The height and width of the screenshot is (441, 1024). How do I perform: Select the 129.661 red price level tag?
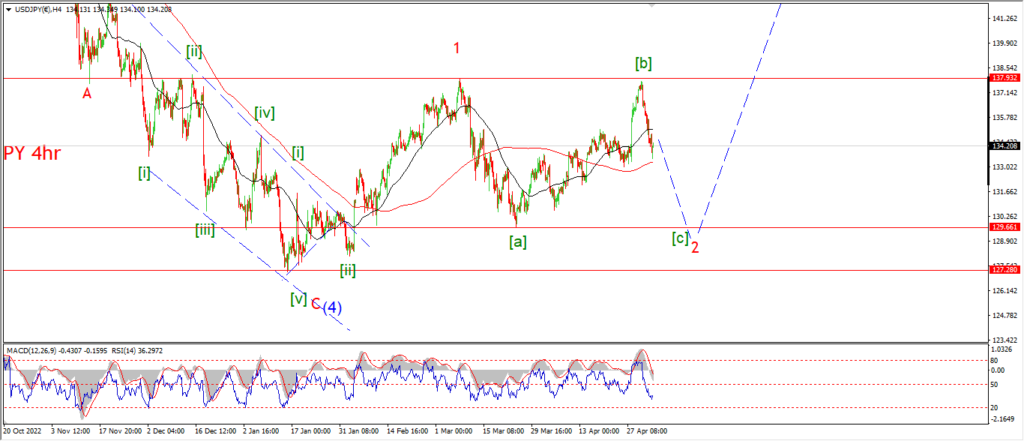[x=1003, y=227]
